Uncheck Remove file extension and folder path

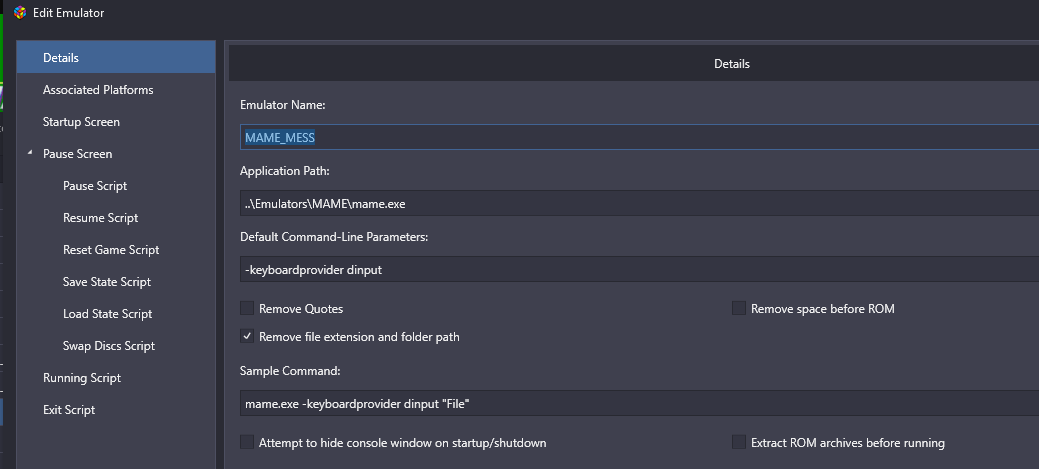(x=247, y=337)
